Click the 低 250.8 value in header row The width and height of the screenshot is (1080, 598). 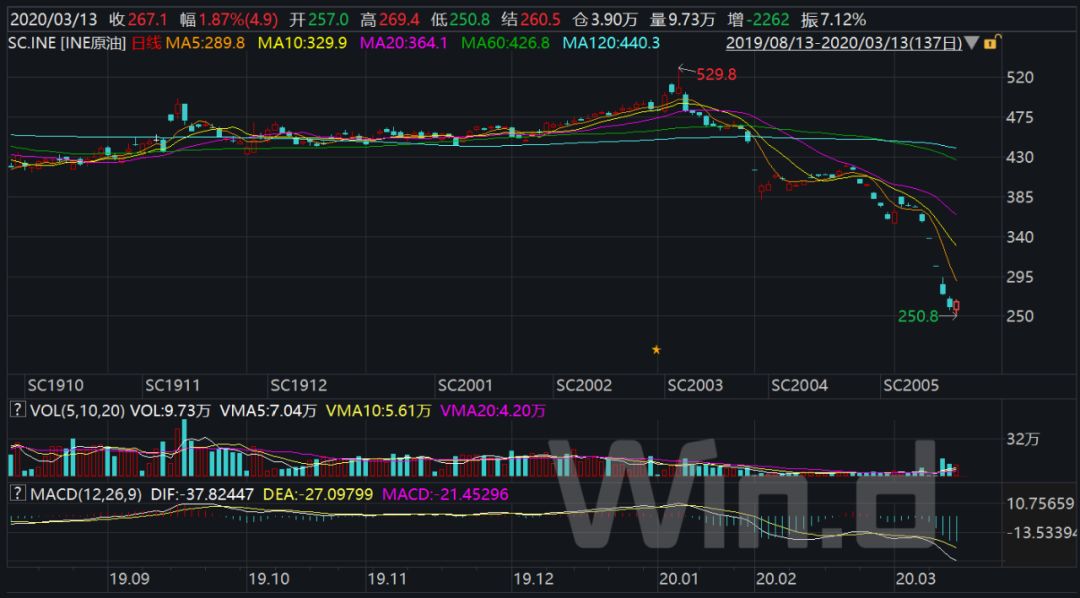point(462,19)
